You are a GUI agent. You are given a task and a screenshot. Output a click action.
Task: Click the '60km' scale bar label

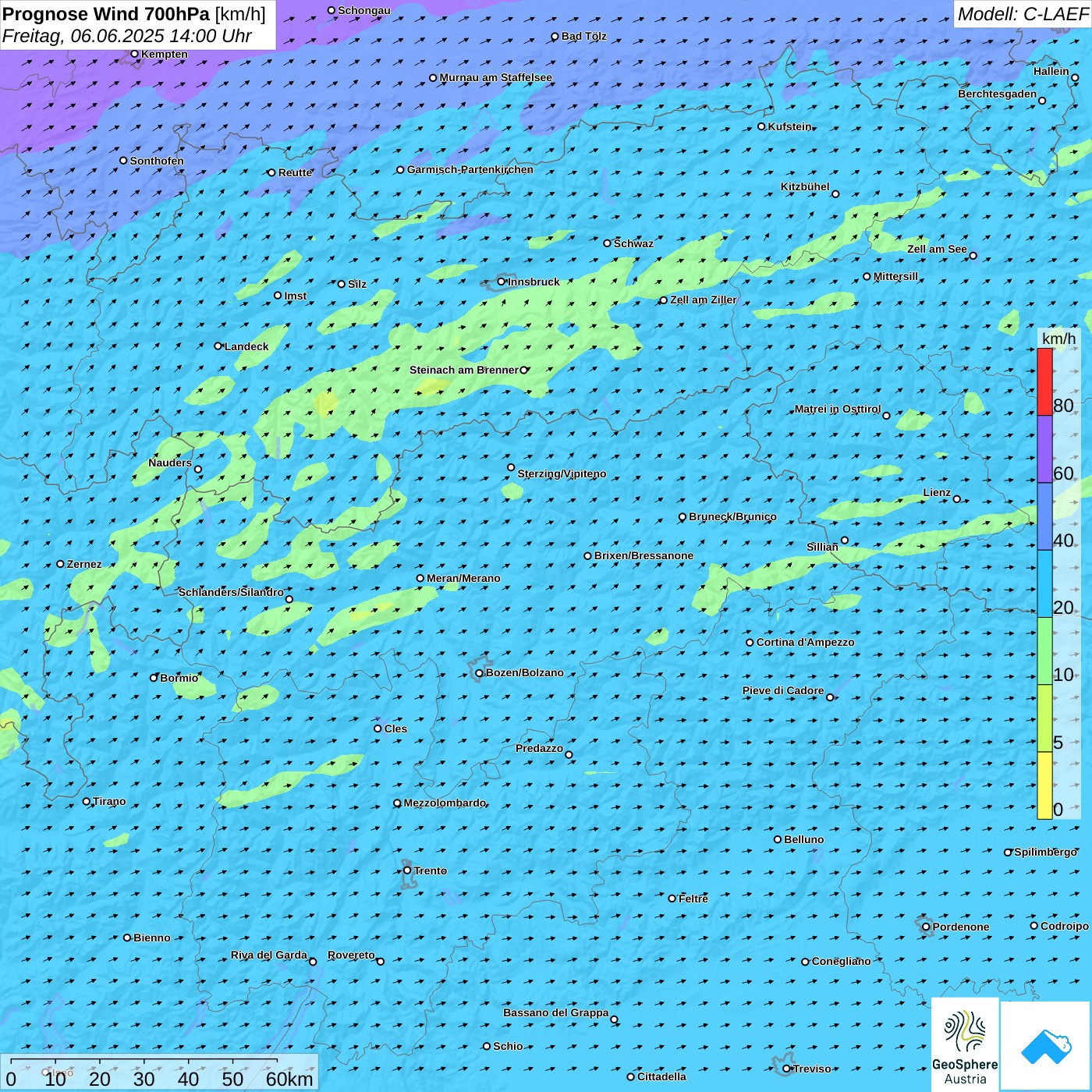[289, 1079]
